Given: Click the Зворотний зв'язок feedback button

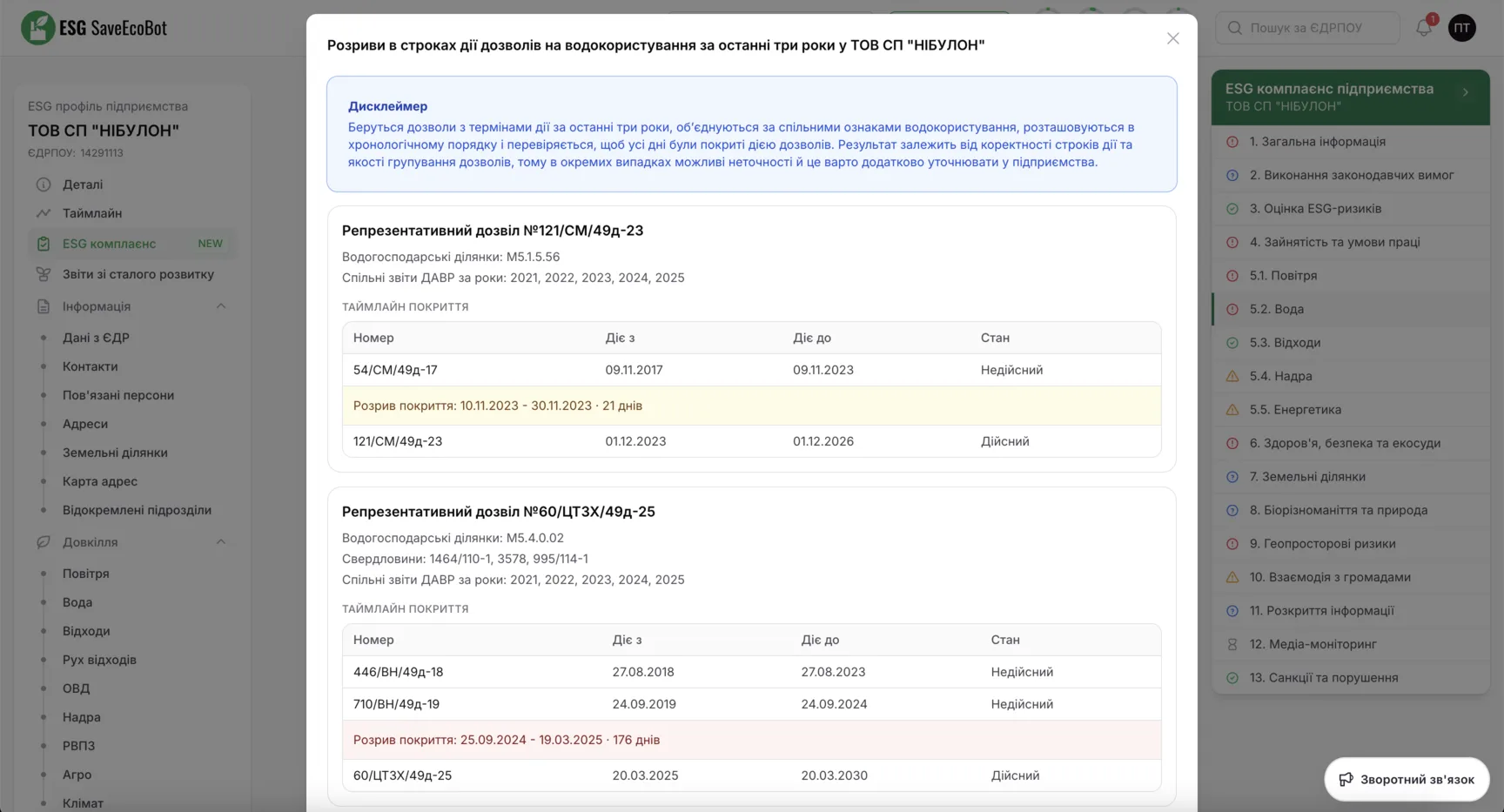Looking at the screenshot, I should coord(1407,779).
